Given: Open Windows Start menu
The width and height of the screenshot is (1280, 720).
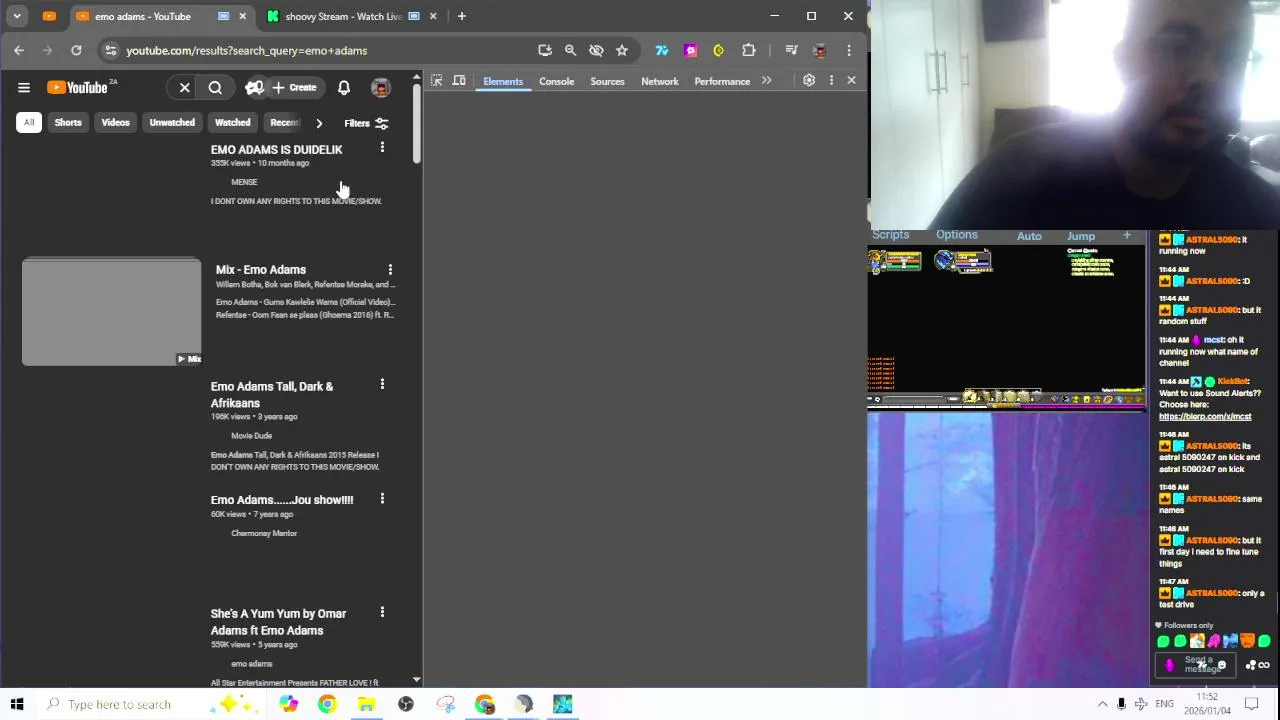Looking at the screenshot, I should point(17,704).
